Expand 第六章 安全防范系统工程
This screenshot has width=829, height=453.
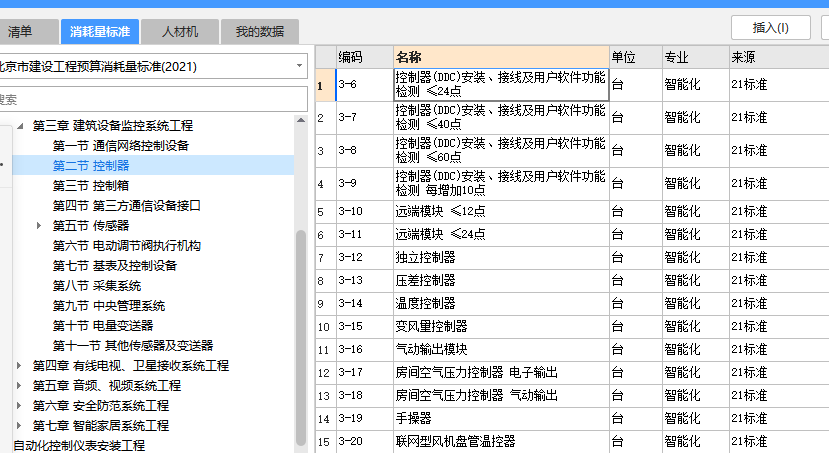click(x=19, y=406)
